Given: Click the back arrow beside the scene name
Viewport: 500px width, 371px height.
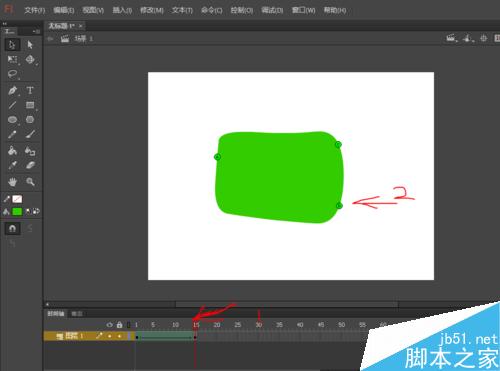Looking at the screenshot, I should point(50,39).
